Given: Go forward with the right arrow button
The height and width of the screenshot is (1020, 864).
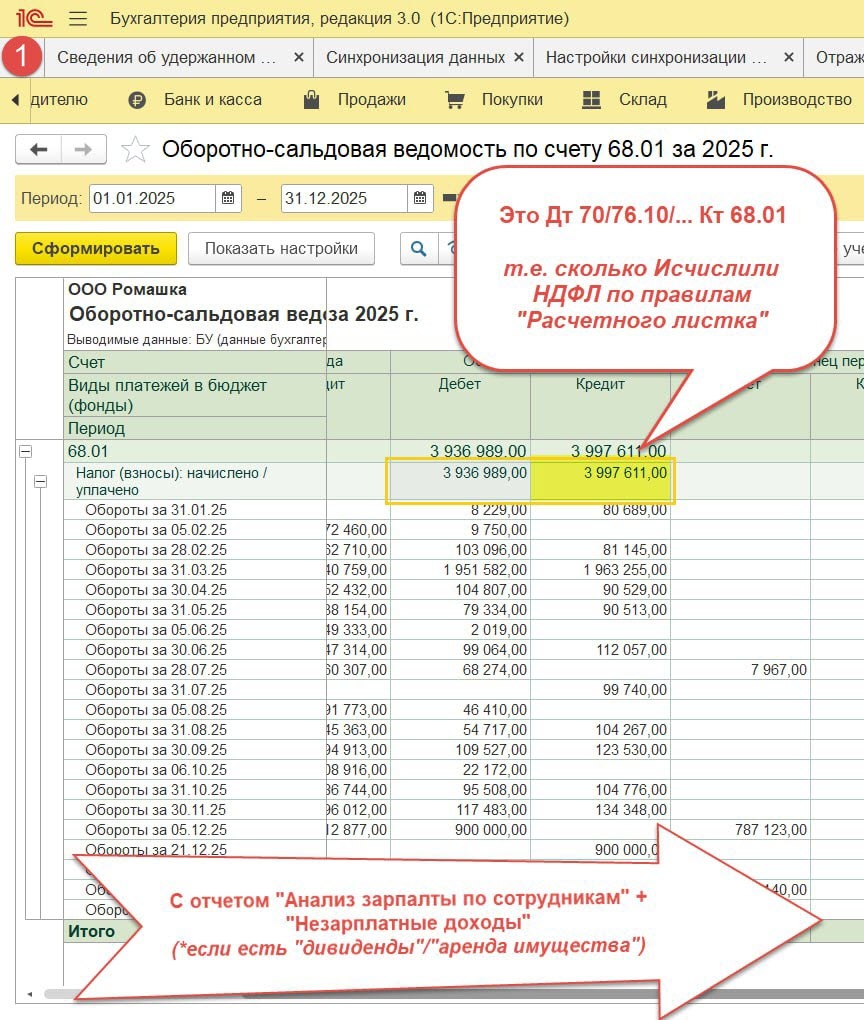Looking at the screenshot, I should pos(84,150).
